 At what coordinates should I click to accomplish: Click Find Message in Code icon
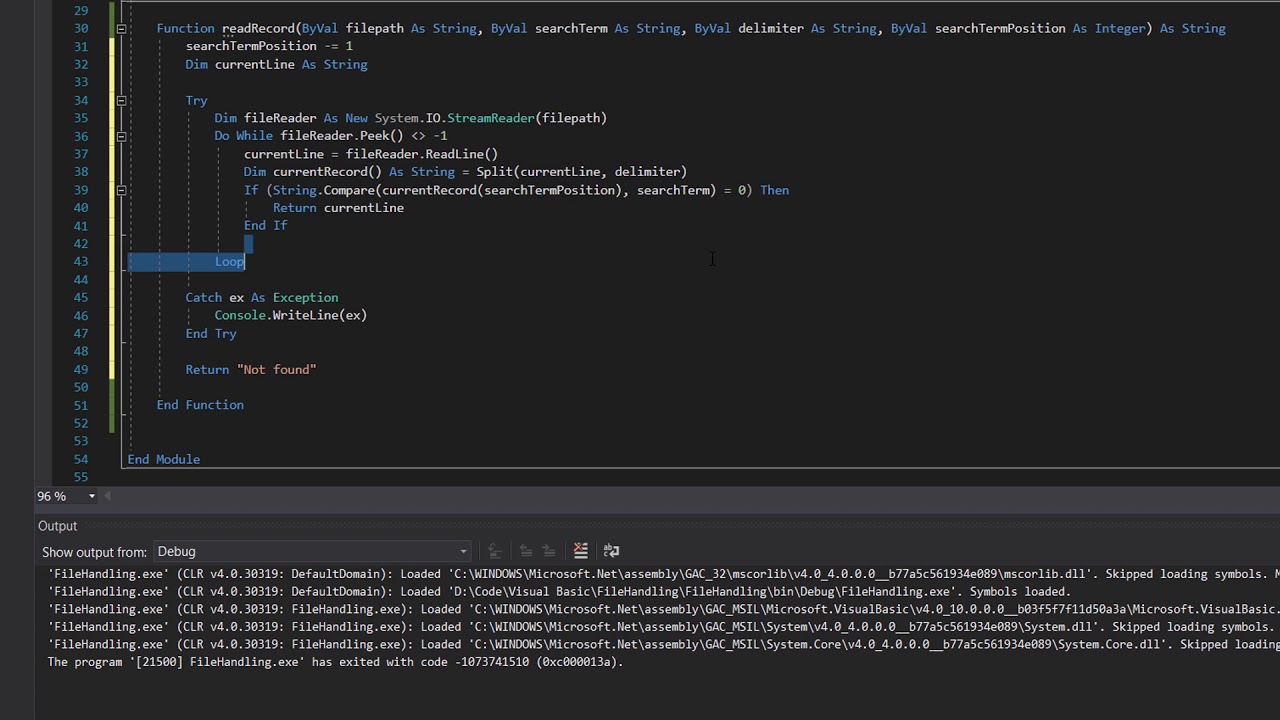494,551
